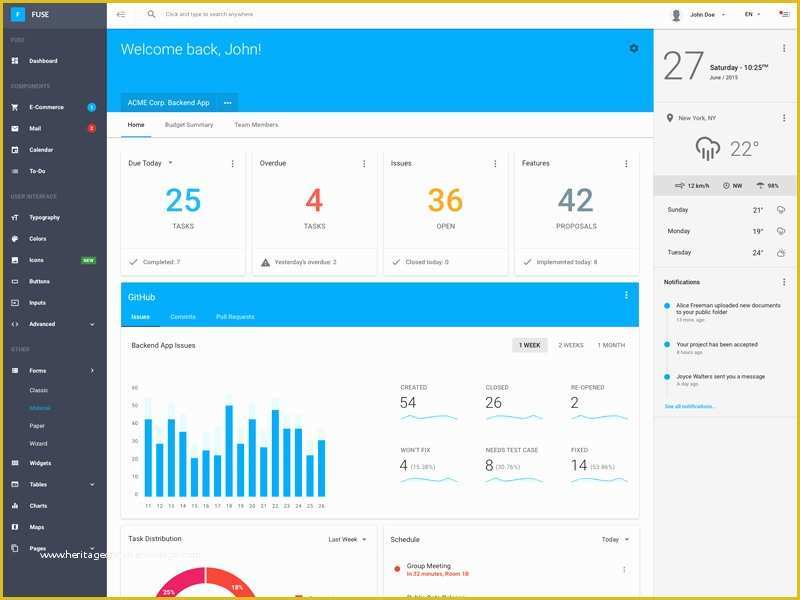Click the Widgets sidebar icon
Screen dimensions: 800x600
(x=15, y=463)
